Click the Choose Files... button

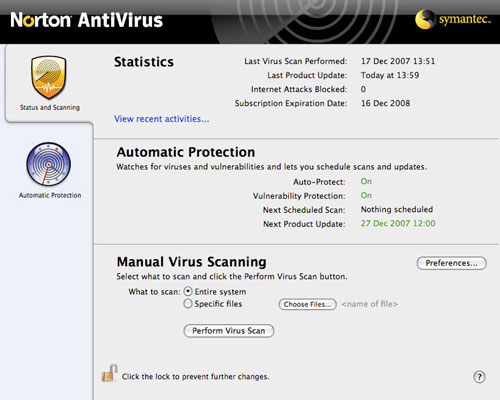[307, 304]
